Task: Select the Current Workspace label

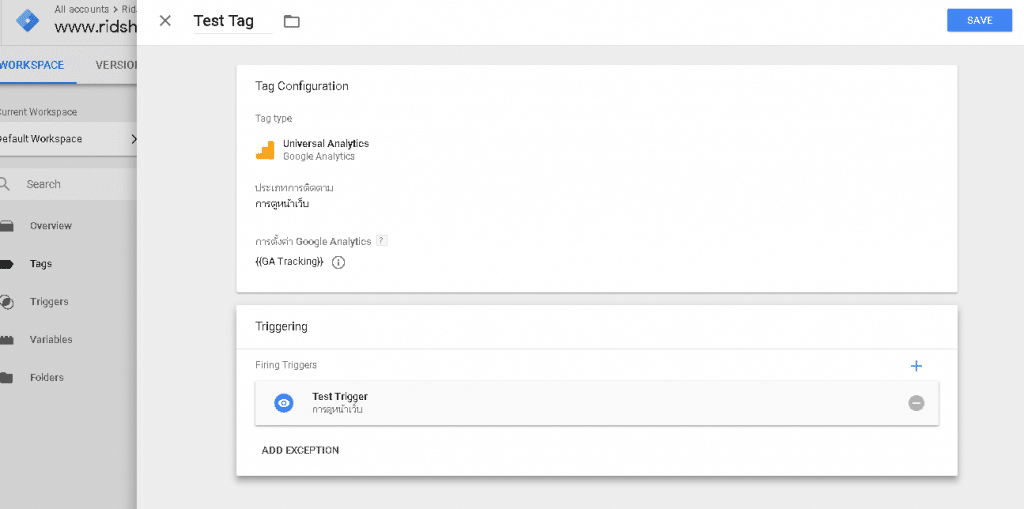Action: 38,112
